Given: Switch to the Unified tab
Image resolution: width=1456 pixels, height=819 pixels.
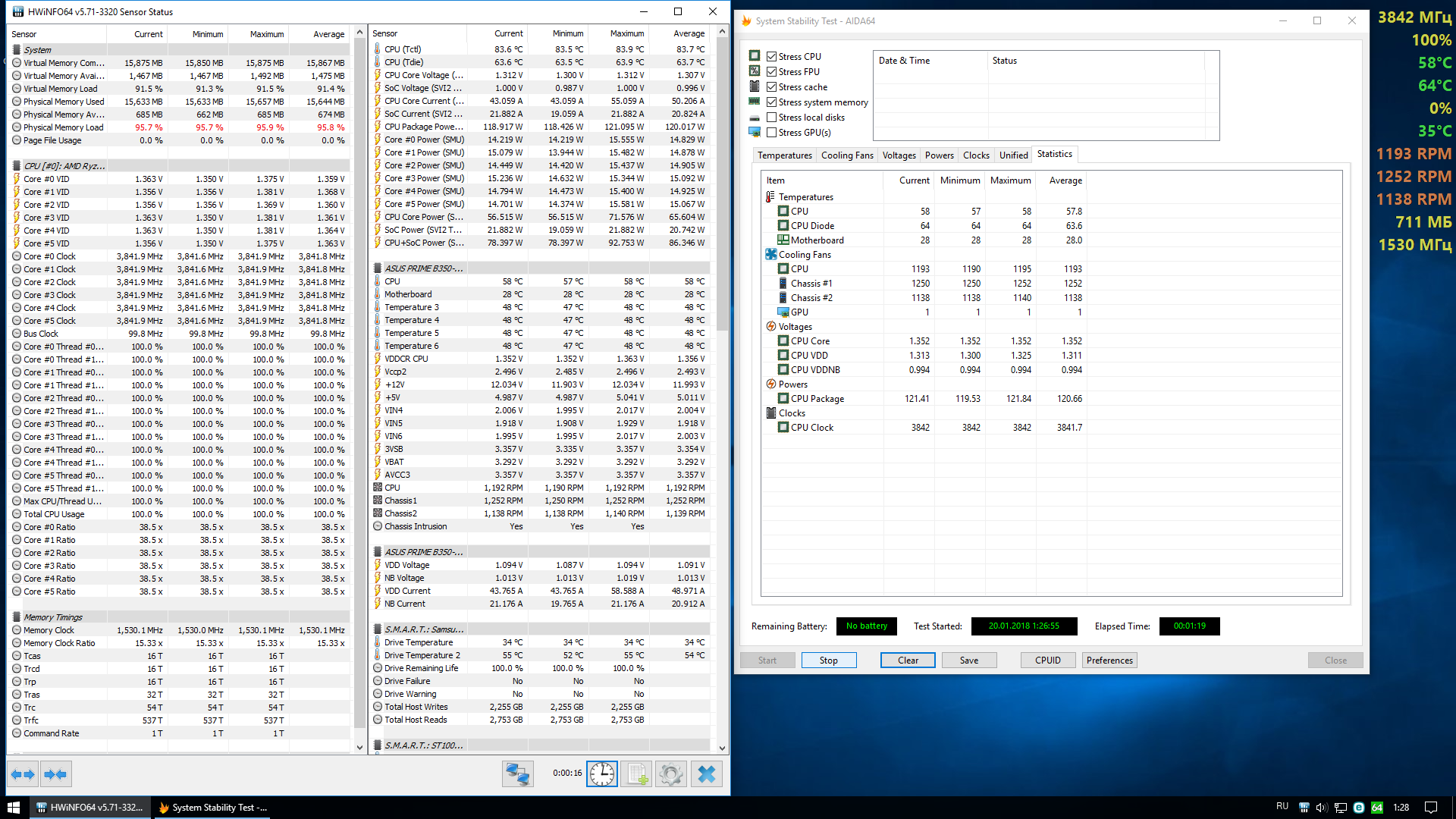Looking at the screenshot, I should [x=1013, y=155].
